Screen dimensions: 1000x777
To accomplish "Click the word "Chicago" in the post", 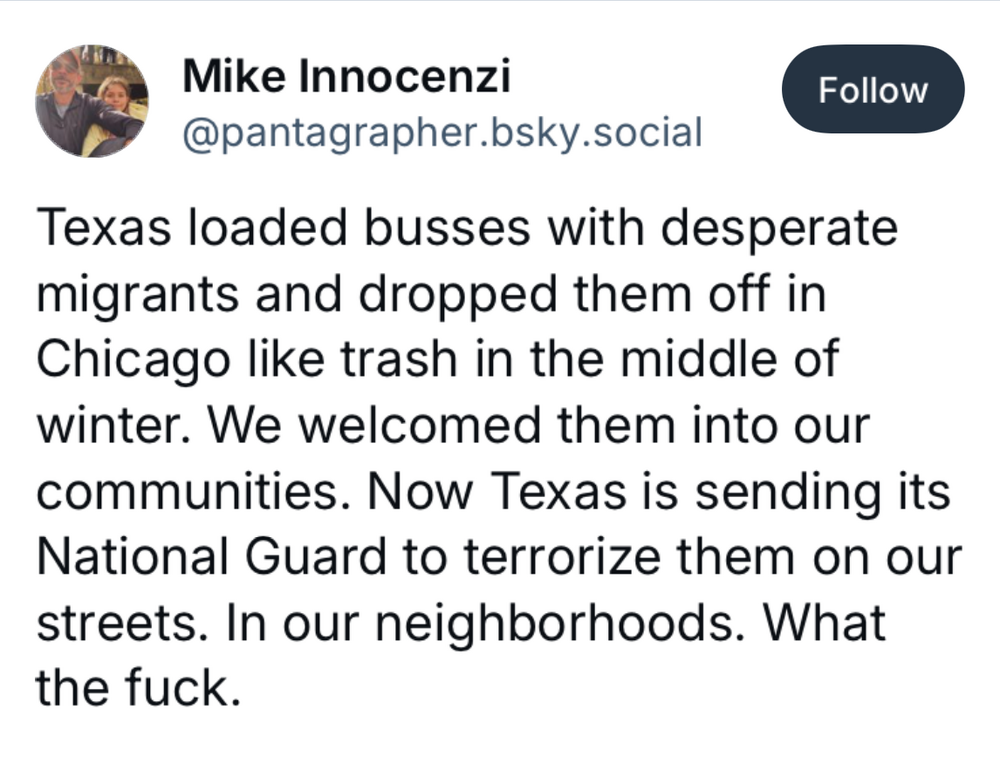I will [128, 359].
